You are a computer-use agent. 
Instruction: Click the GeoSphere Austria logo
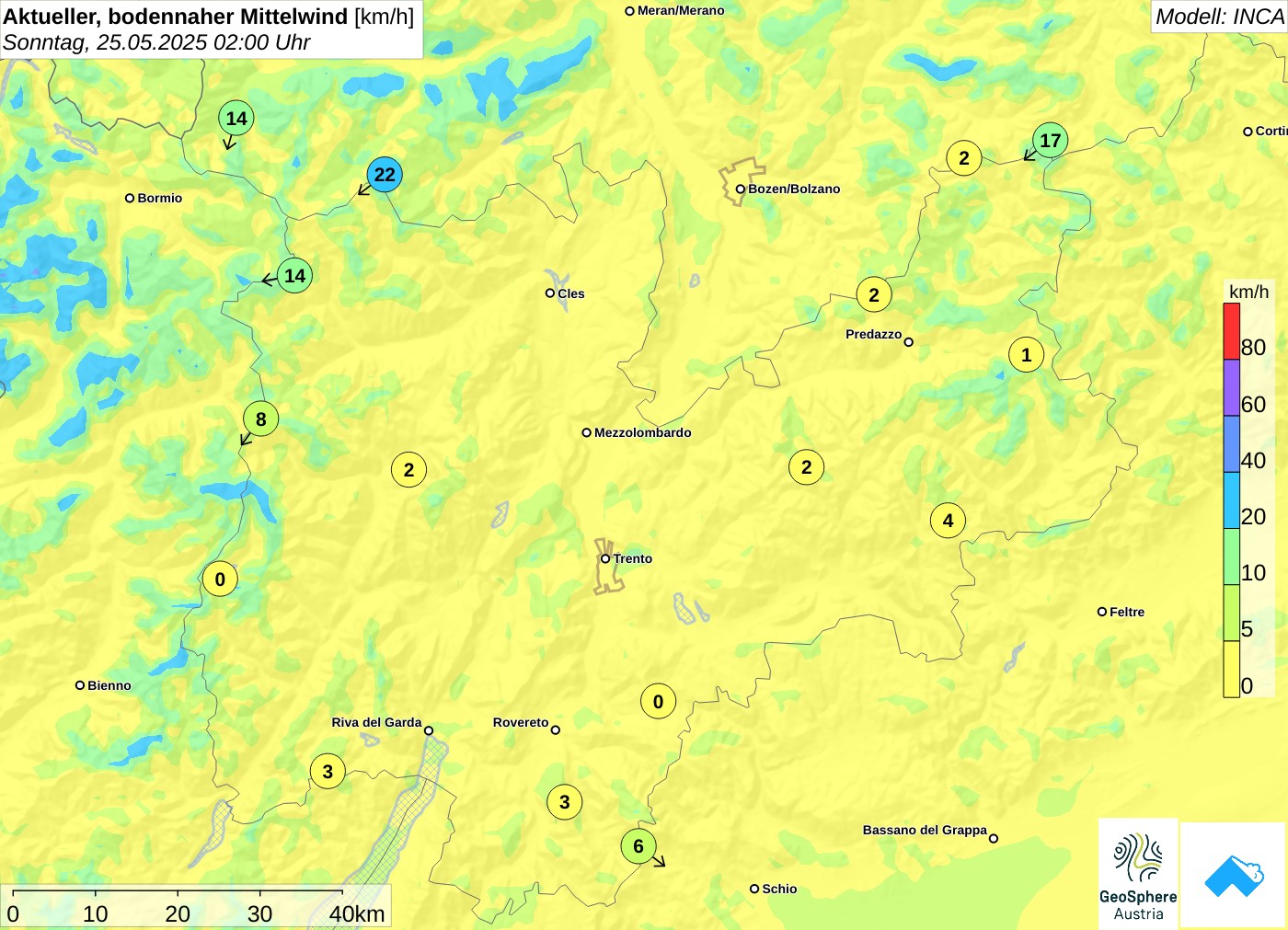pos(1138,874)
